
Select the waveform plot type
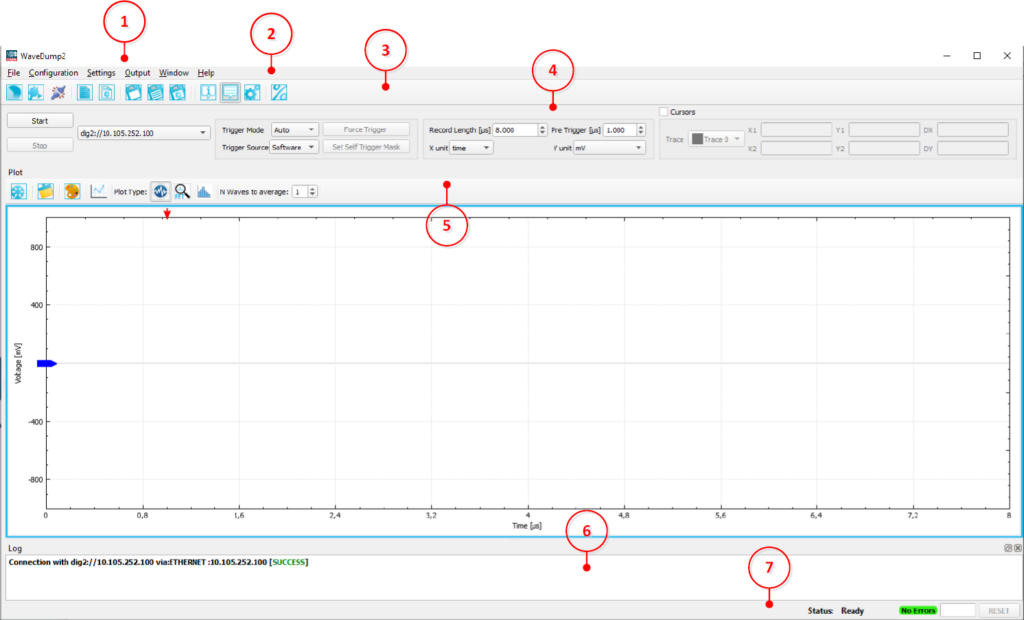click(161, 191)
